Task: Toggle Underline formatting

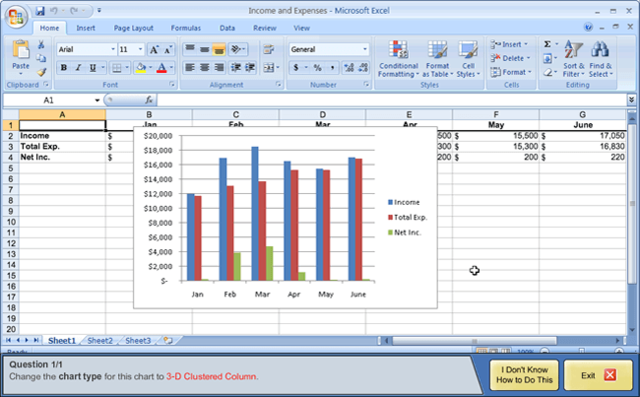Action: tap(93, 67)
